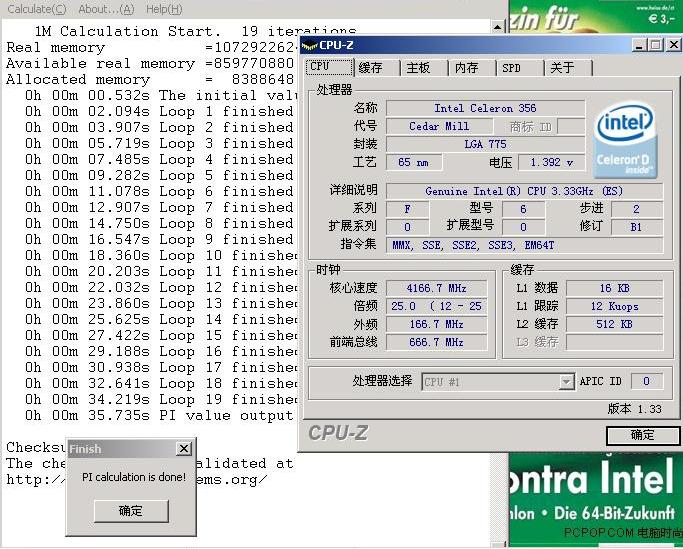Click the 1M Calculation Start line
Image resolution: width=683 pixels, height=549 pixels.
coord(195,31)
